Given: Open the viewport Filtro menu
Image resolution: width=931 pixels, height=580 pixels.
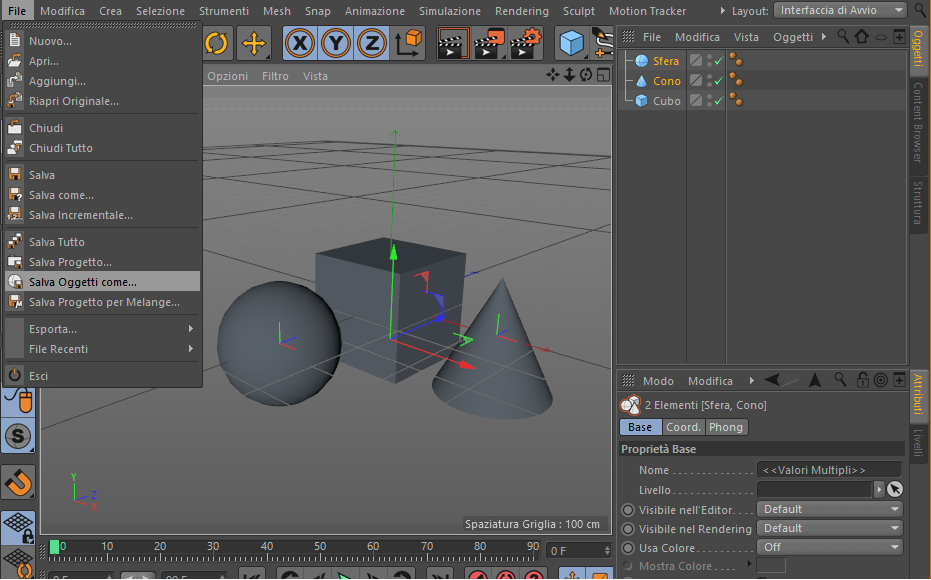Looking at the screenshot, I should tap(276, 76).
